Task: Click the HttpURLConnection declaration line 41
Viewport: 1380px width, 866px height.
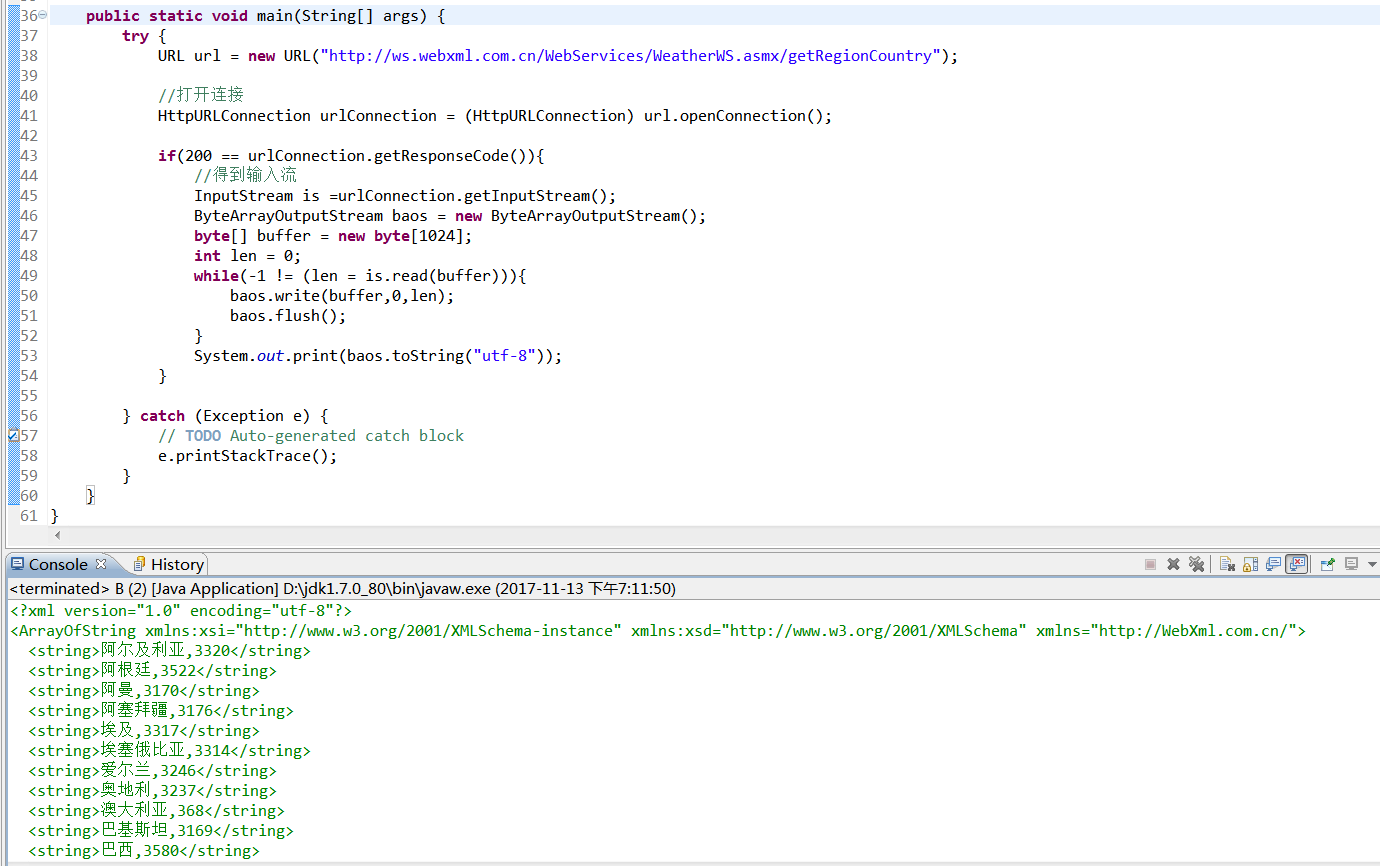Action: (495, 116)
